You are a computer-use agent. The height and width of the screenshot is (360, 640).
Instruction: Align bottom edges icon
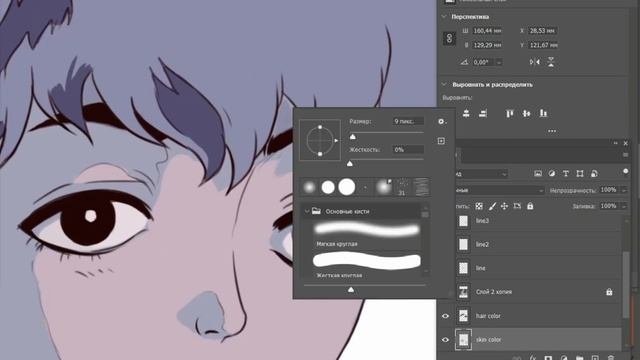543,113
